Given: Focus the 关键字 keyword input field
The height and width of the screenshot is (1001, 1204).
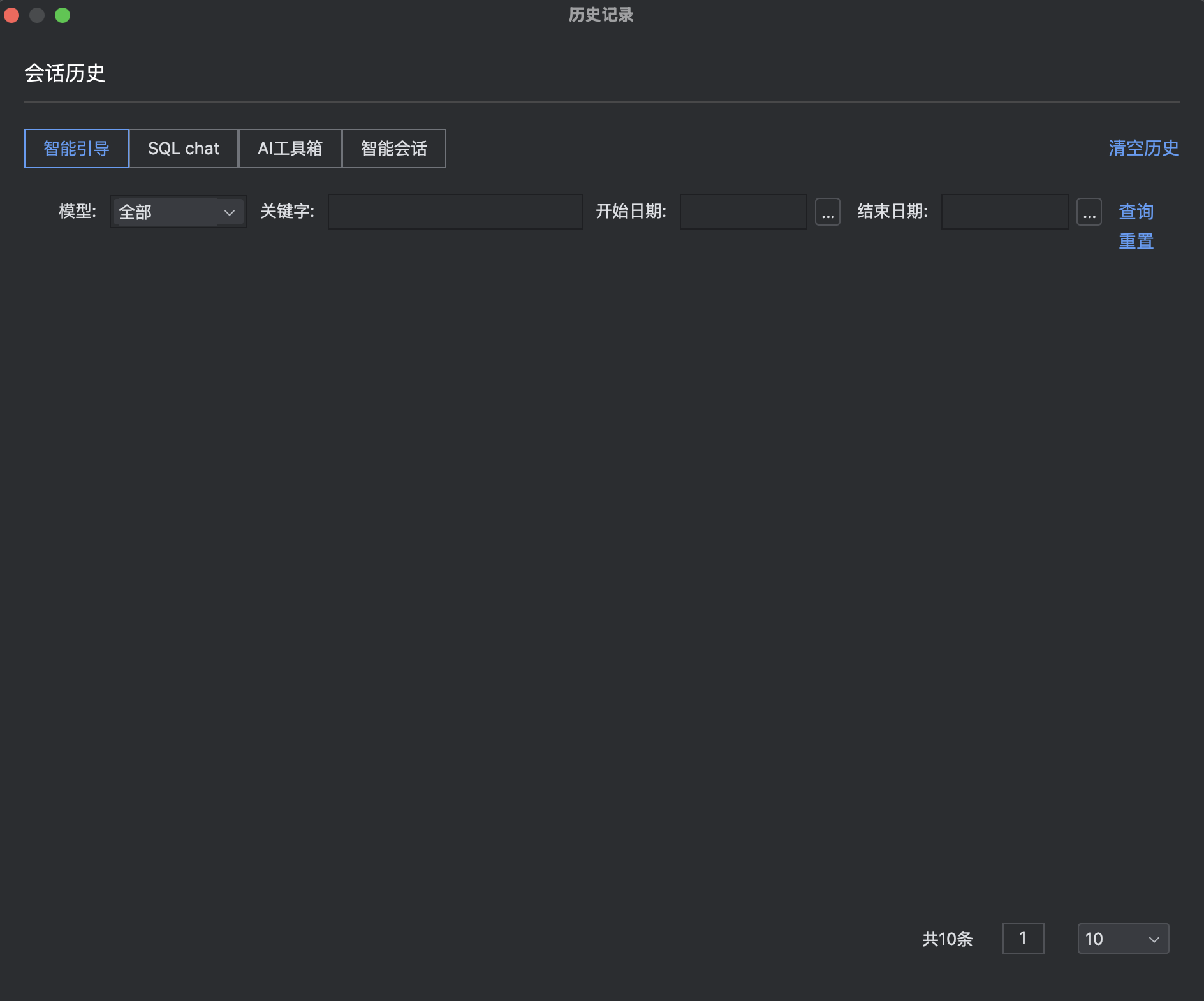Looking at the screenshot, I should pos(455,212).
